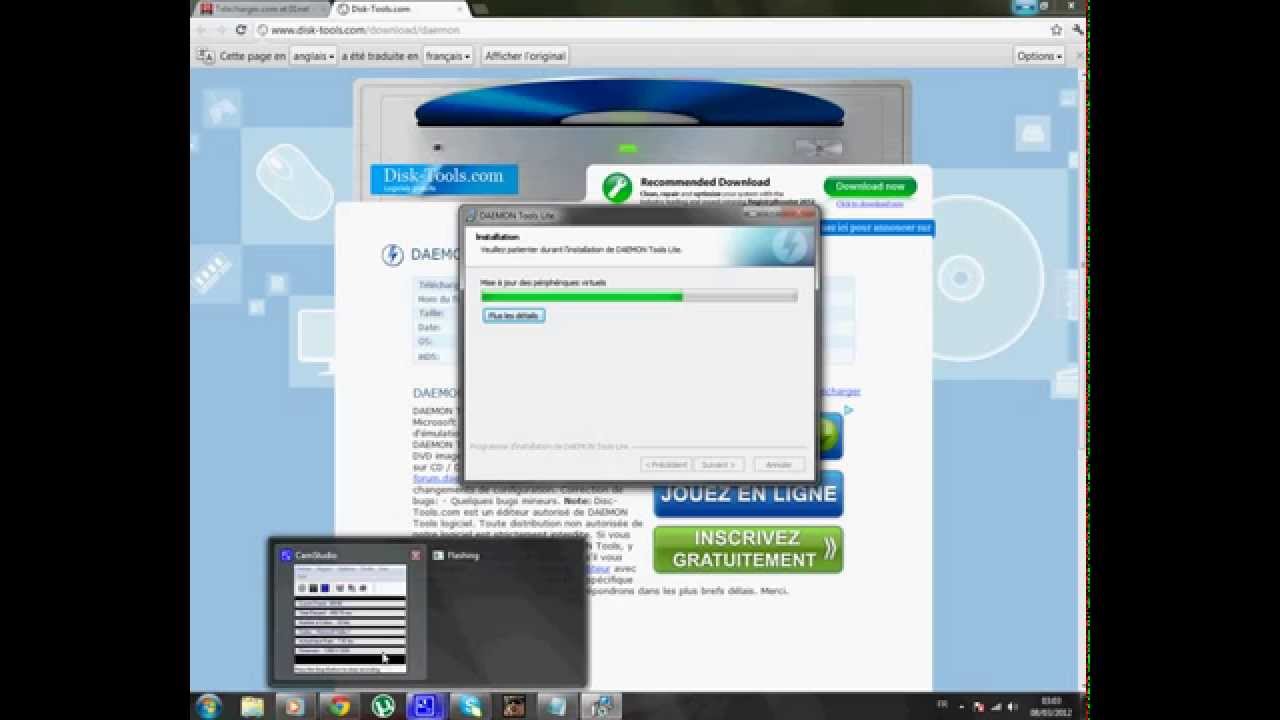Open File Explorer from the taskbar
The height and width of the screenshot is (720, 1280).
pos(252,706)
